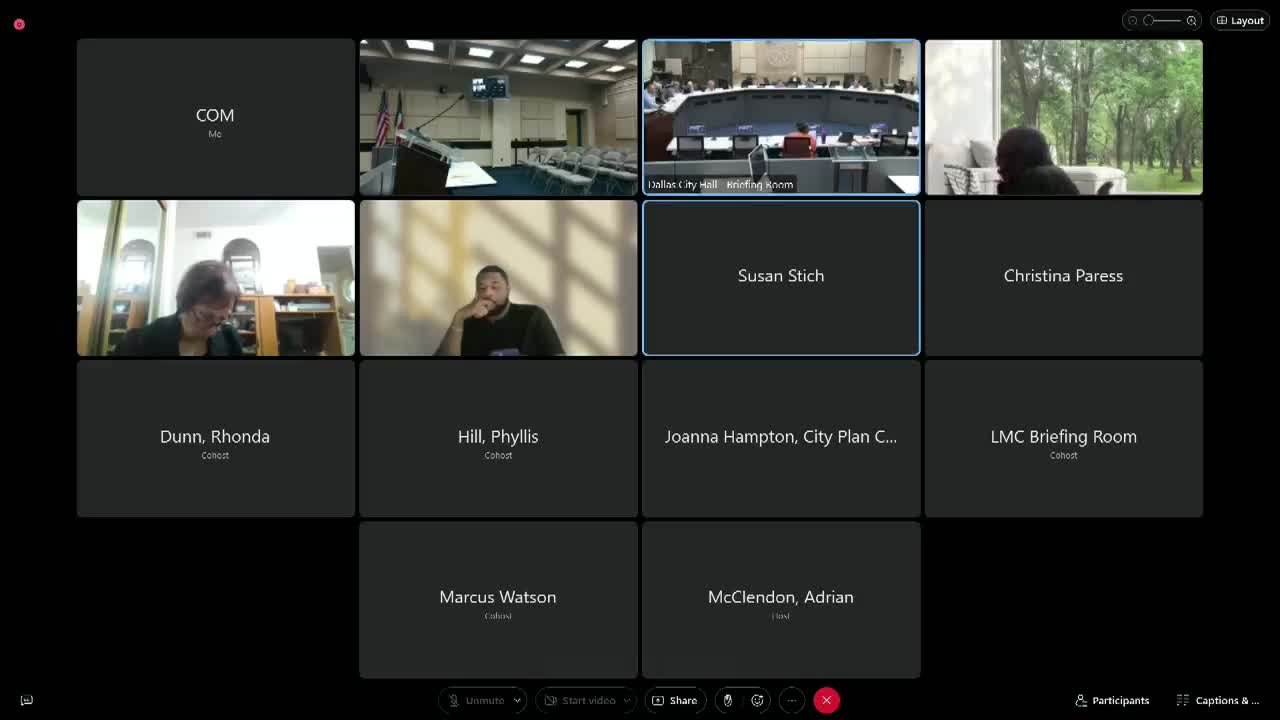Image resolution: width=1280 pixels, height=720 pixels.
Task: Click the red leave meeting button
Action: click(826, 700)
